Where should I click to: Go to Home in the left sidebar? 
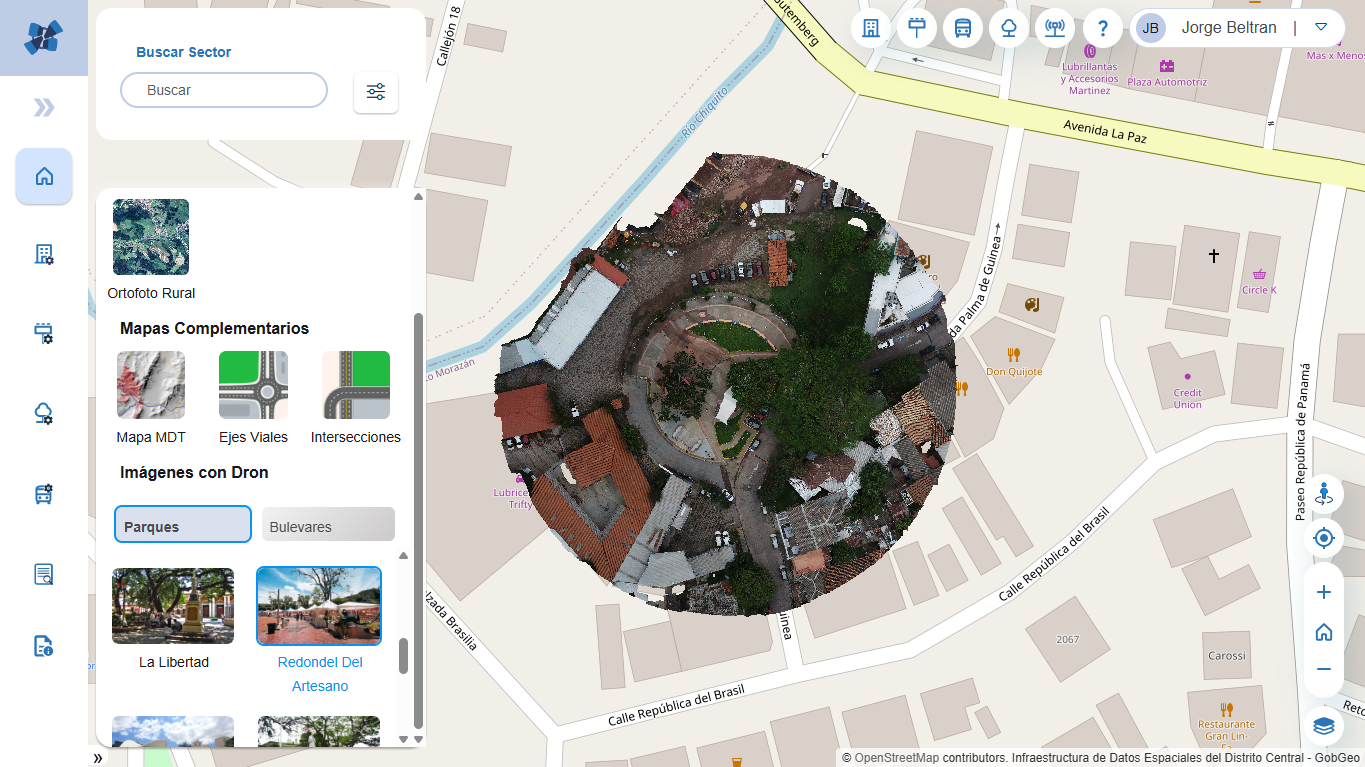click(x=44, y=177)
